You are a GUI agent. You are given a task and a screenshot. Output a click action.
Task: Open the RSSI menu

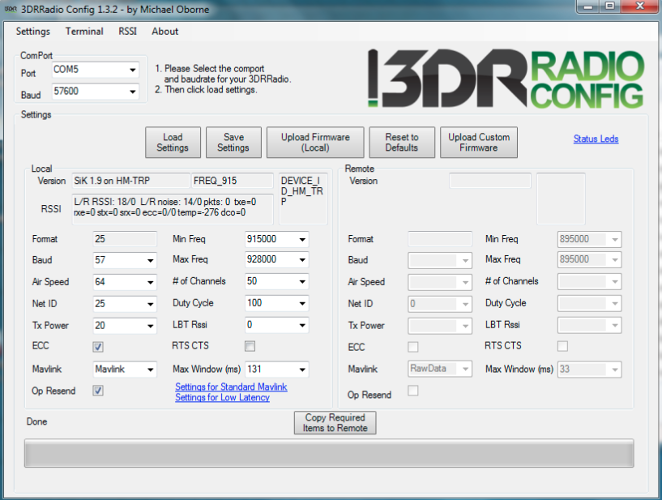click(x=128, y=31)
